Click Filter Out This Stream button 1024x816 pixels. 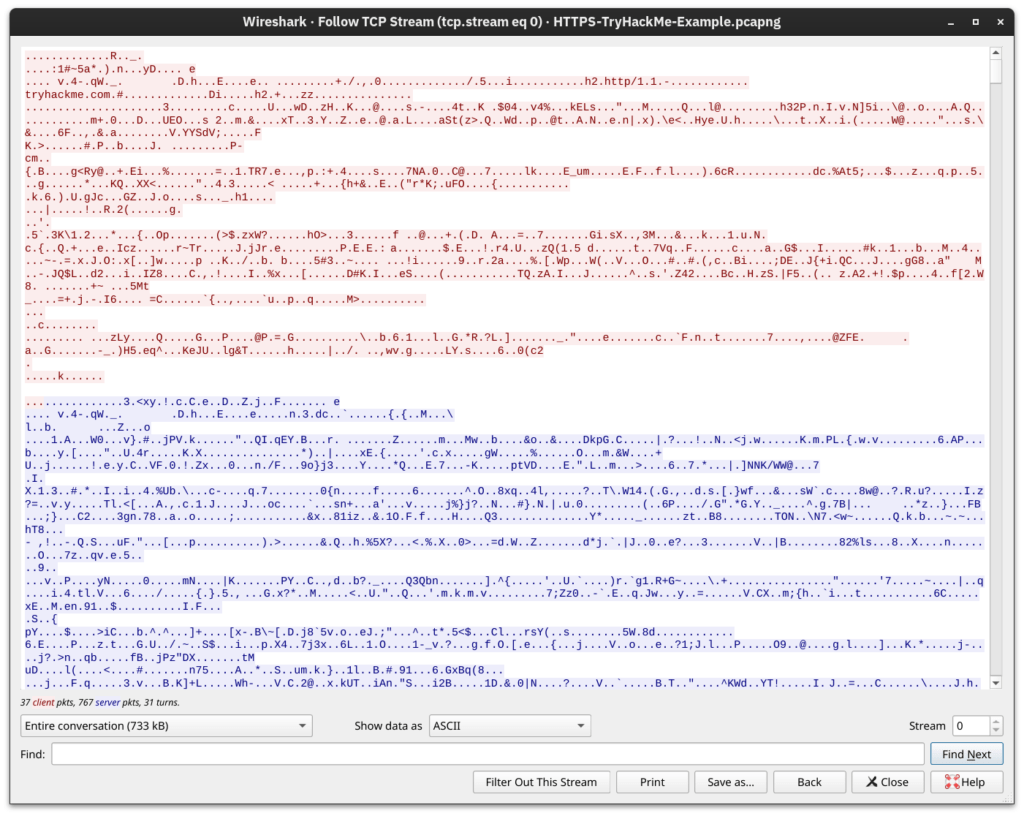coord(541,782)
